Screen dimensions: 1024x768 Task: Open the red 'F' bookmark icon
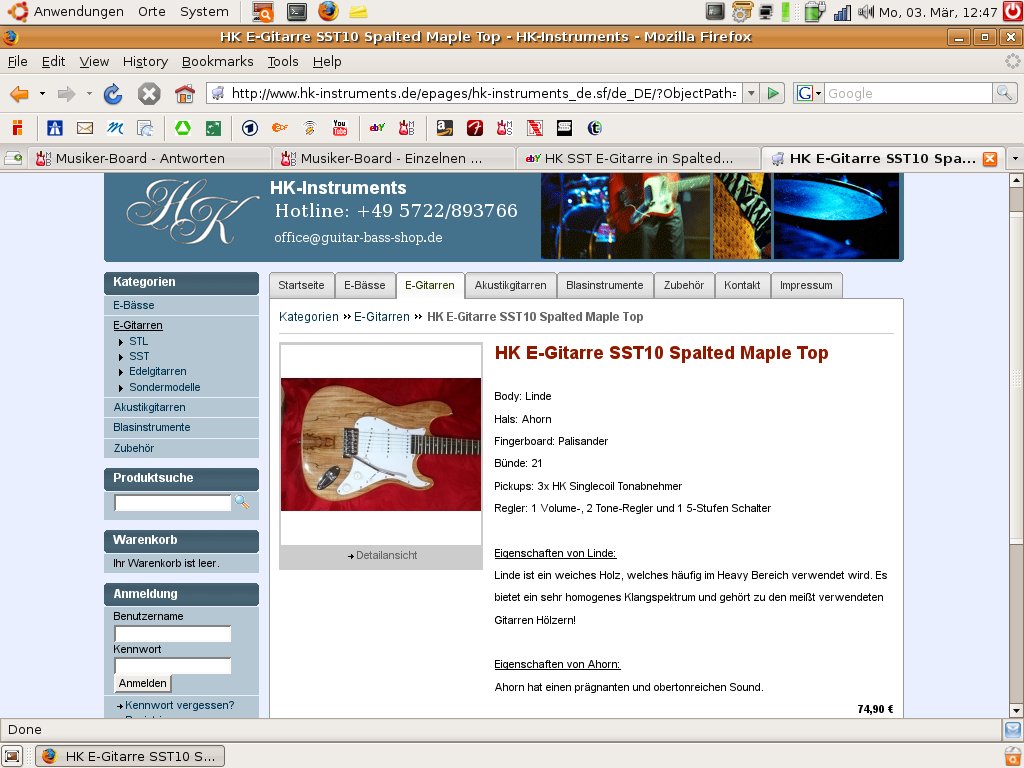point(475,128)
